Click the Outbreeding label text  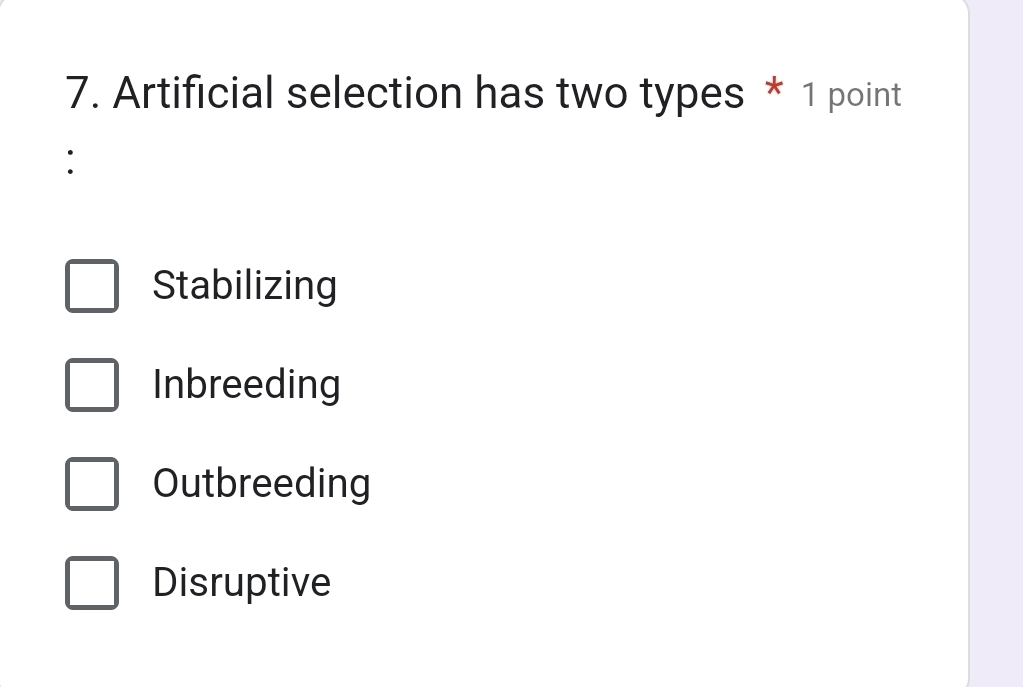[x=261, y=484]
